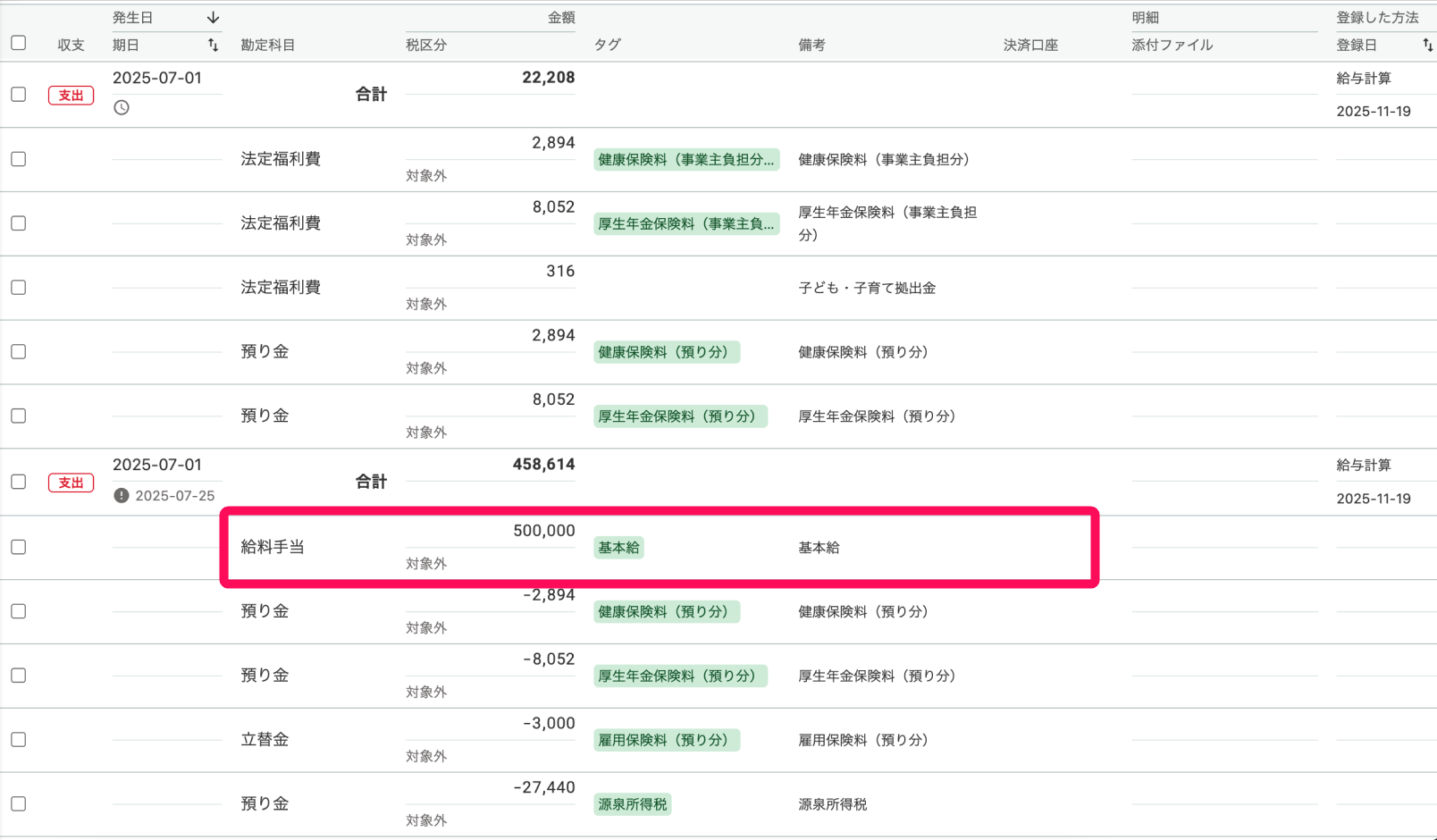The width and height of the screenshot is (1437, 840).
Task: Click the 明細 column header
Action: click(x=1146, y=18)
